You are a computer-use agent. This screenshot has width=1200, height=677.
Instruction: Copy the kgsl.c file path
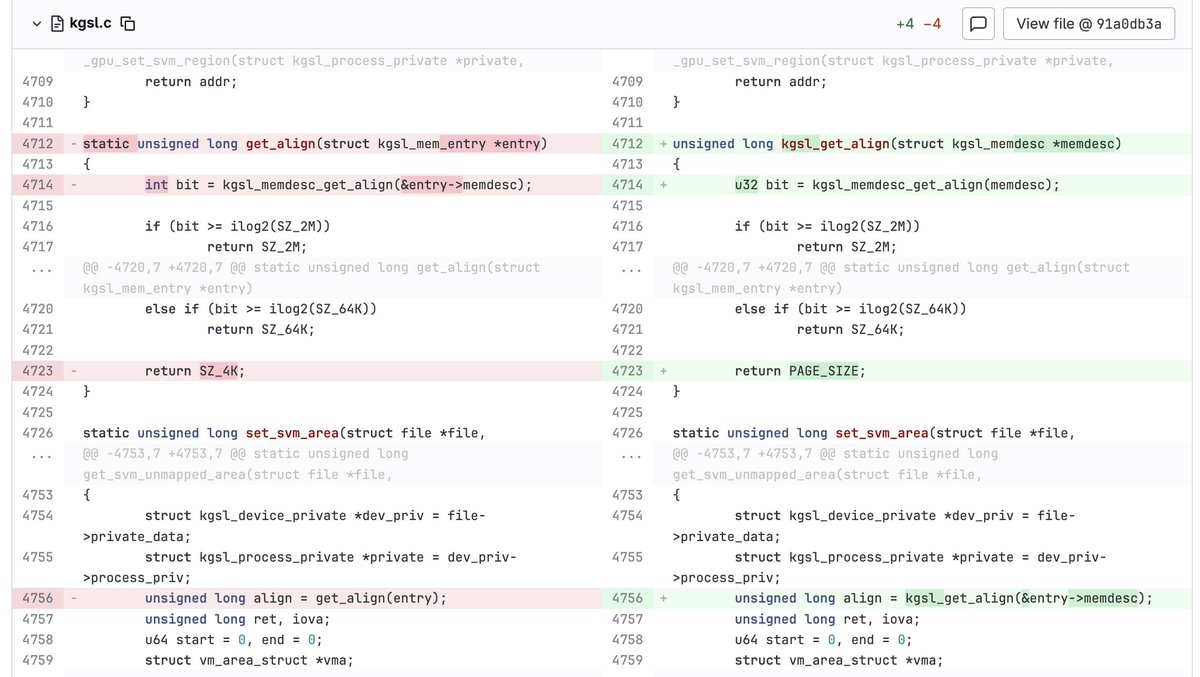pyautogui.click(x=128, y=23)
